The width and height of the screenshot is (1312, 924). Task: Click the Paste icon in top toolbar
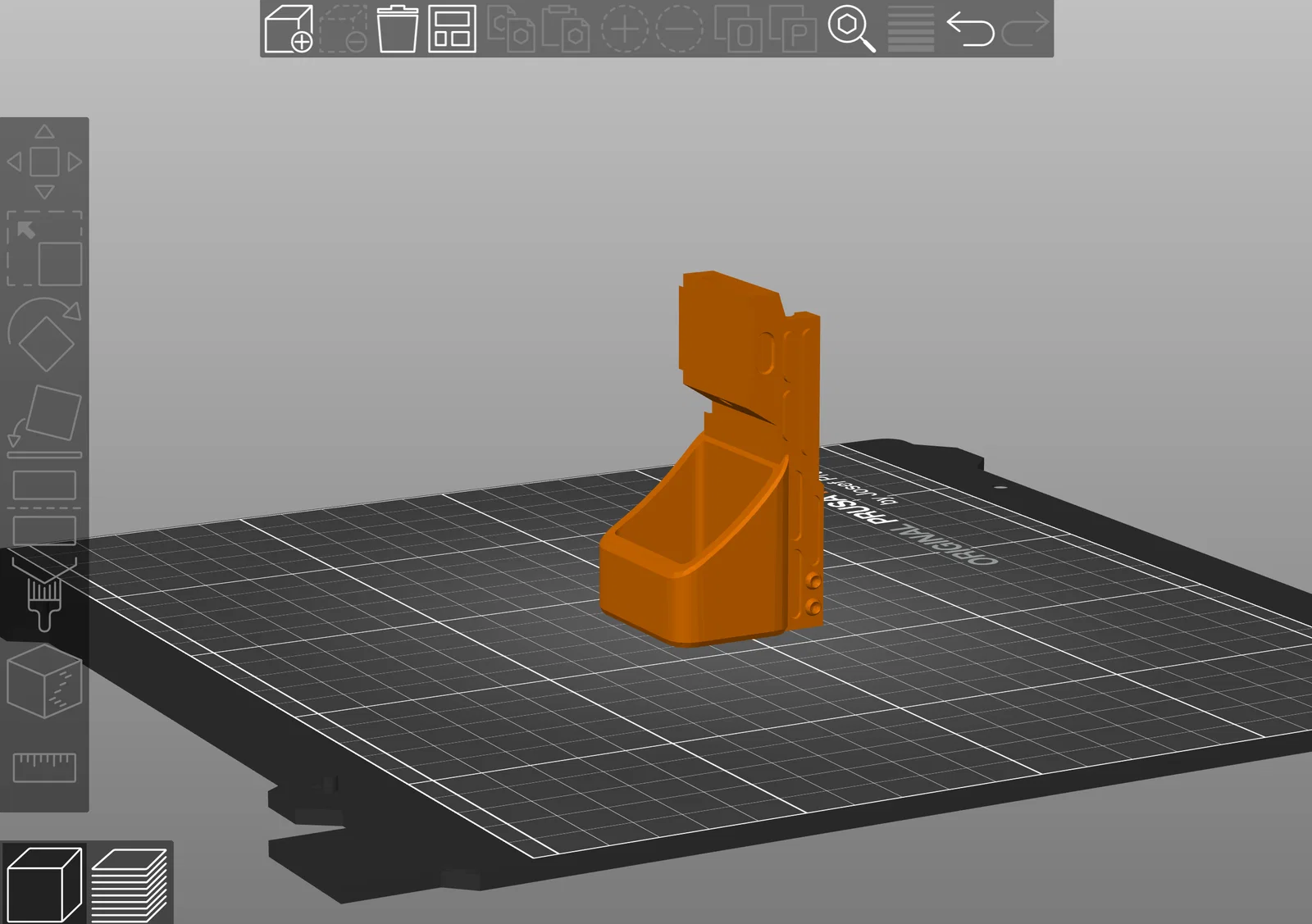(x=565, y=29)
